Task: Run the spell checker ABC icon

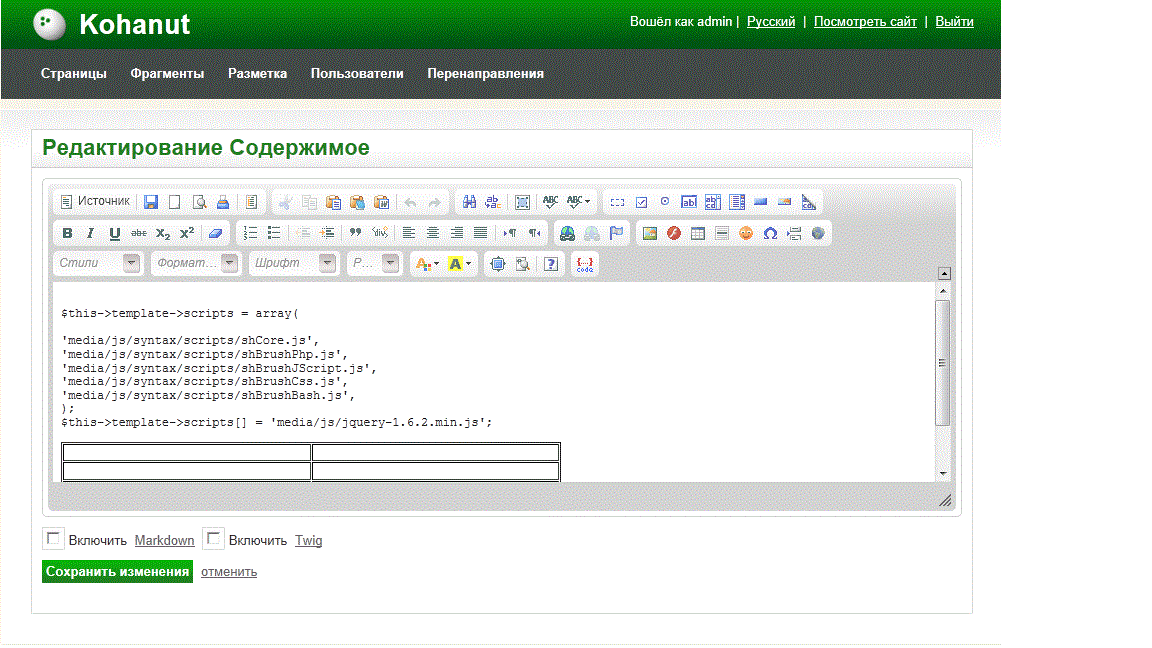Action: (x=550, y=202)
